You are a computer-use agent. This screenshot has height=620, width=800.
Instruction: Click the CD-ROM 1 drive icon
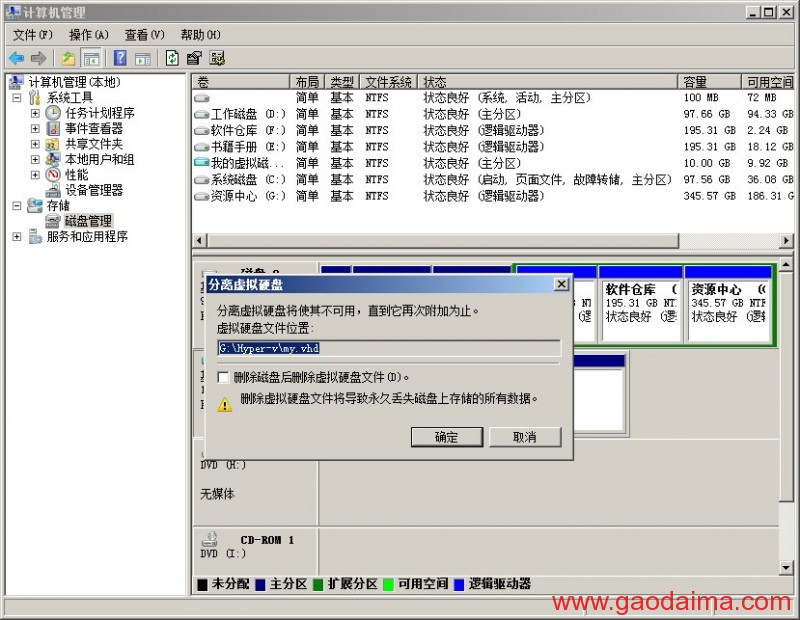tap(209, 539)
